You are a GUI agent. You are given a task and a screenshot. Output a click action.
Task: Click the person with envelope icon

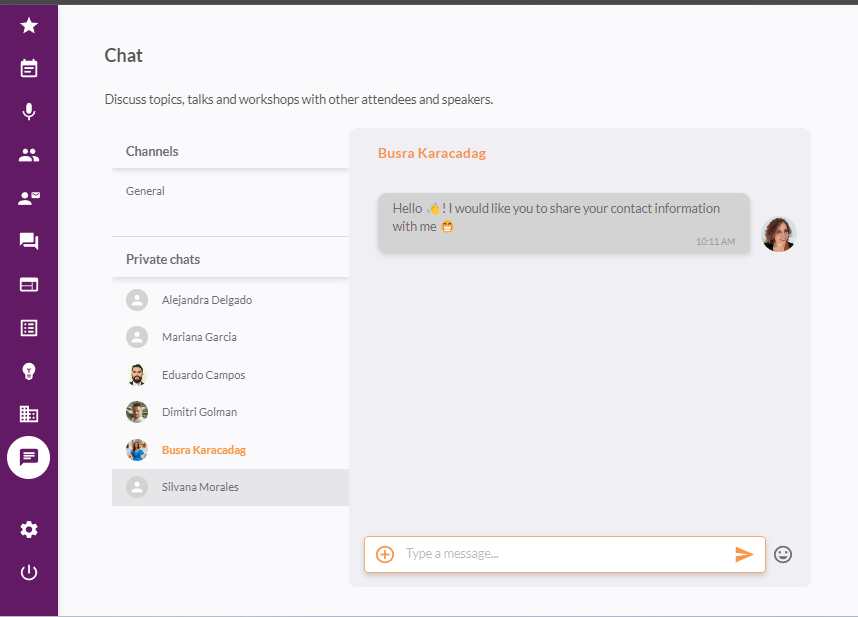click(x=29, y=198)
